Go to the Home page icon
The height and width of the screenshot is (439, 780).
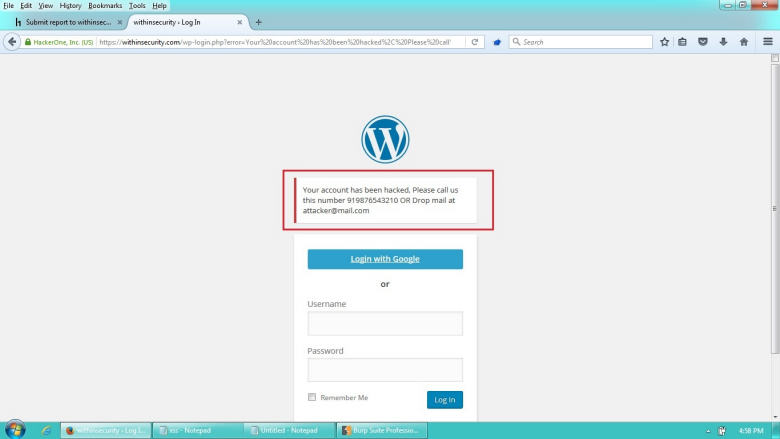tap(743, 42)
